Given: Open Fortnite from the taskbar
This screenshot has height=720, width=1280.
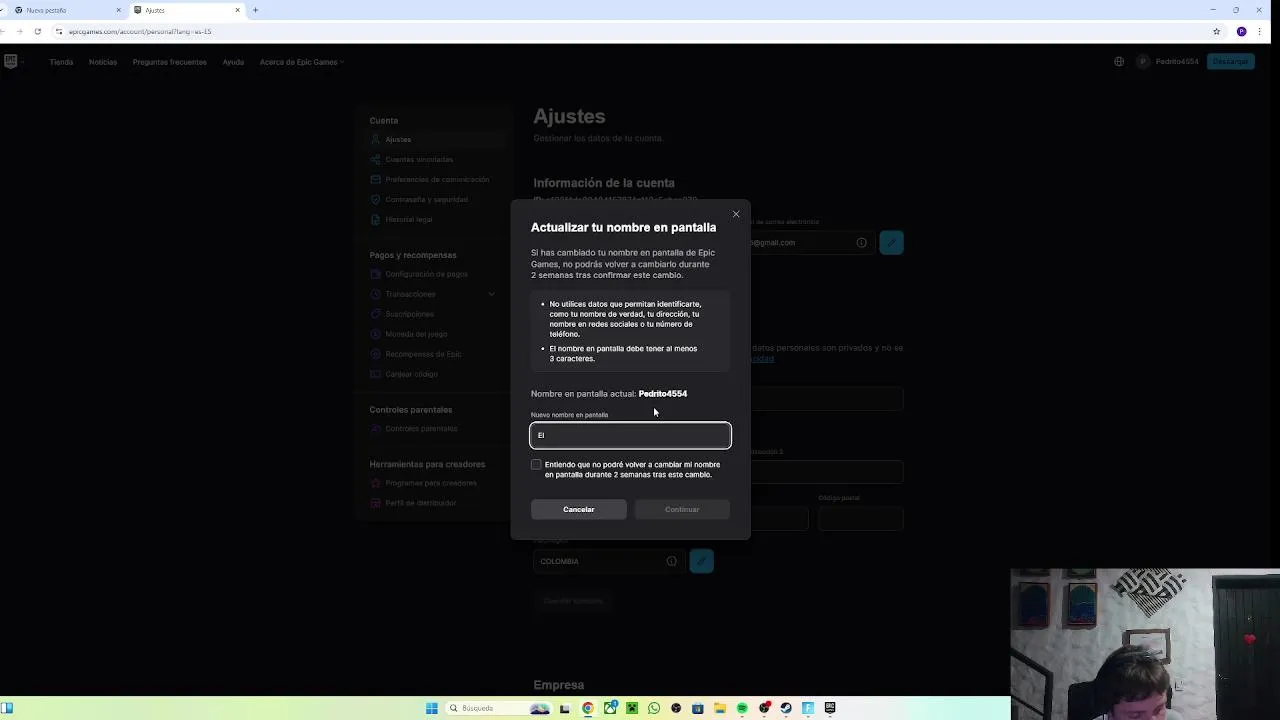Looking at the screenshot, I should pos(808,708).
